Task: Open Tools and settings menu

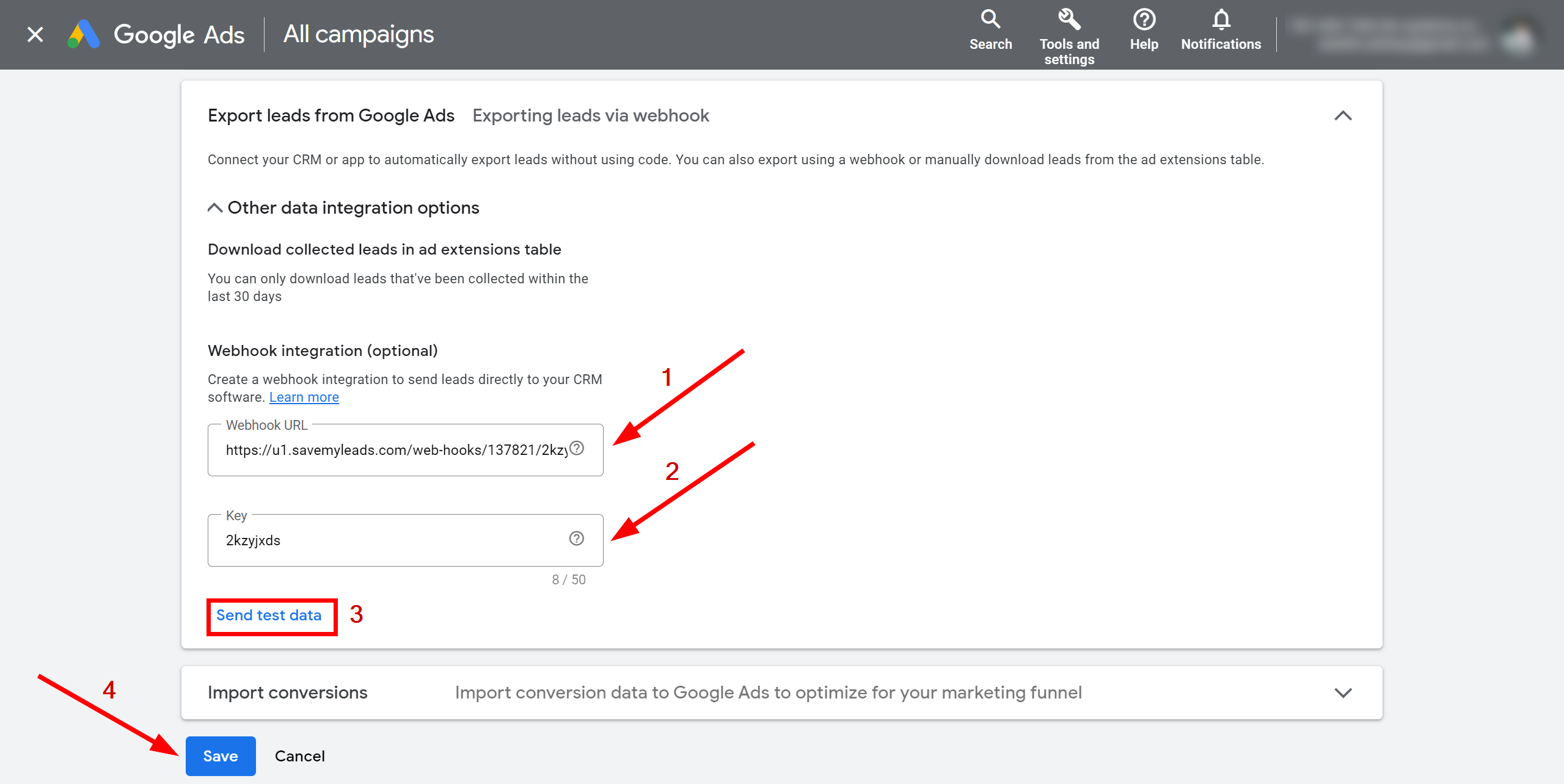Action: coord(1069,37)
